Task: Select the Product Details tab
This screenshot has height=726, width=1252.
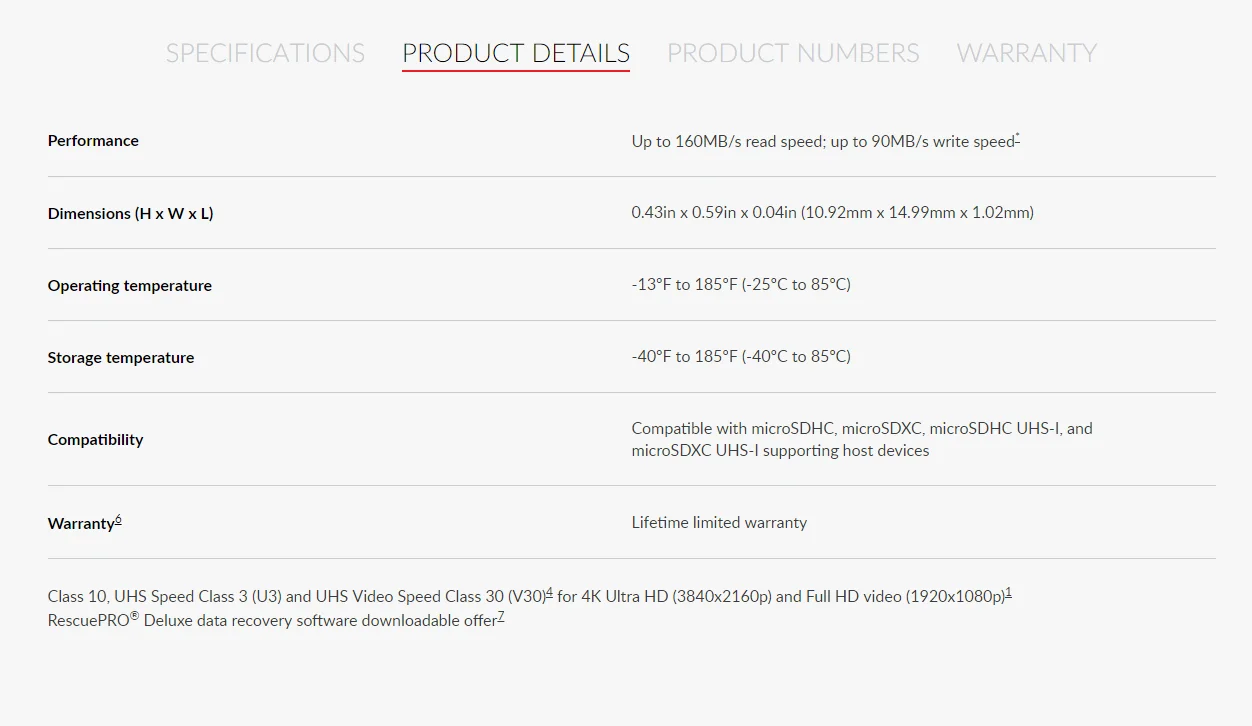Action: (x=516, y=53)
